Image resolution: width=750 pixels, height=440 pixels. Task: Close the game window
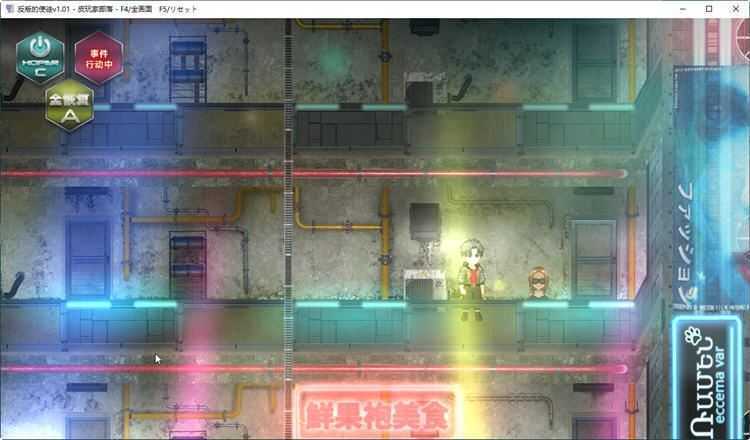click(736, 8)
